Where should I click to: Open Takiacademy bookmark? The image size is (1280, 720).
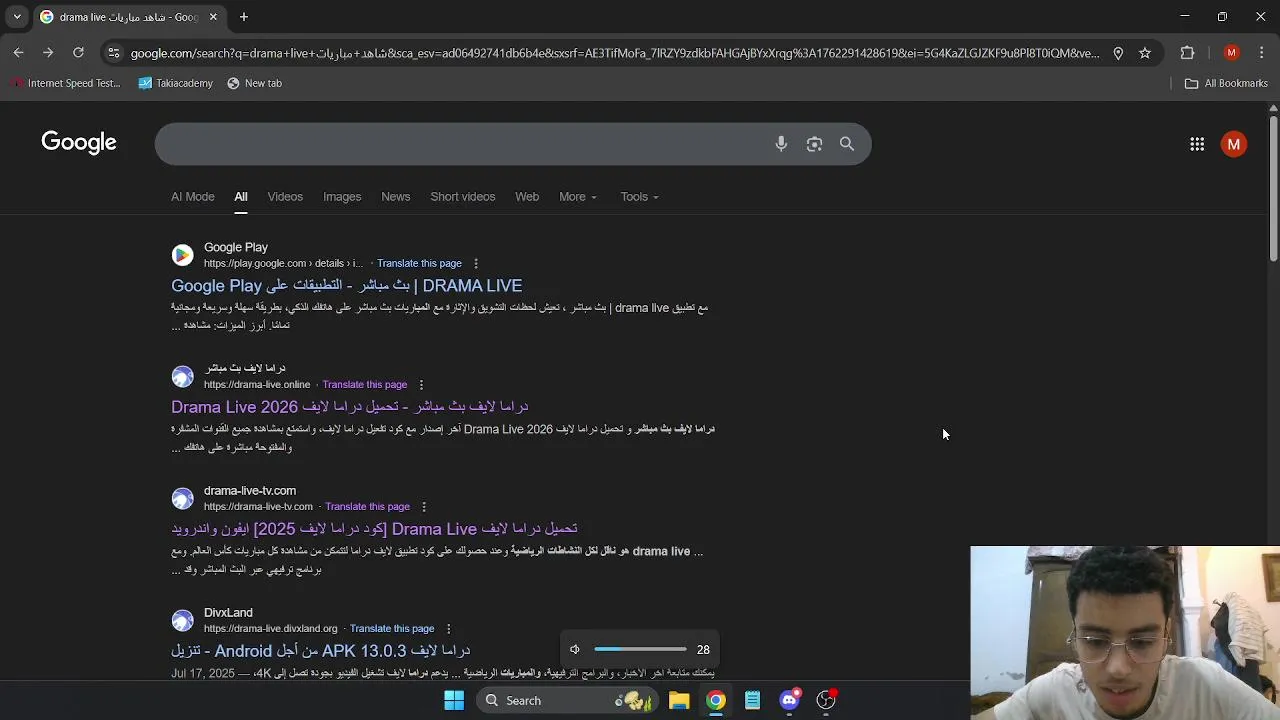click(x=176, y=84)
